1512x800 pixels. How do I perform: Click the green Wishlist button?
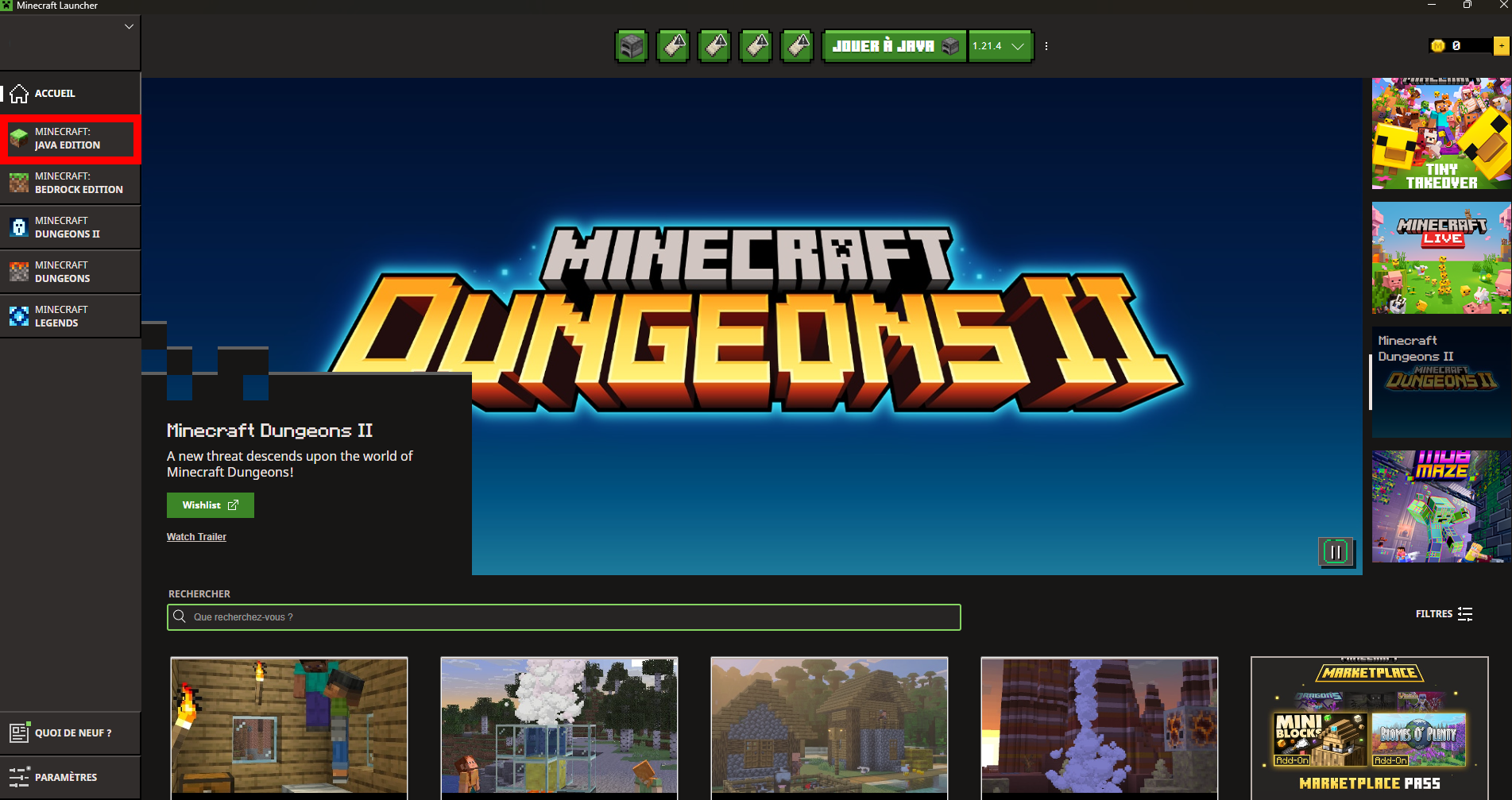coord(211,505)
